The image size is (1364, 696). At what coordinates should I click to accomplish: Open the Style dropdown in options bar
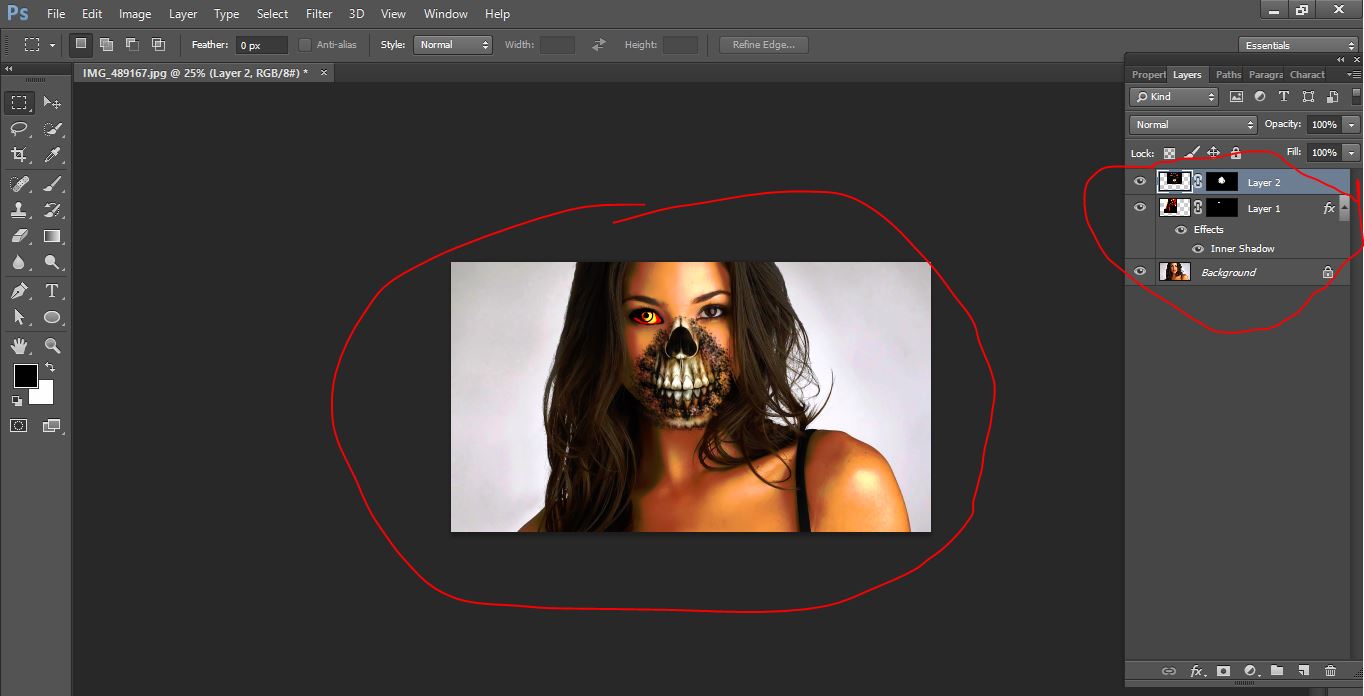click(453, 45)
